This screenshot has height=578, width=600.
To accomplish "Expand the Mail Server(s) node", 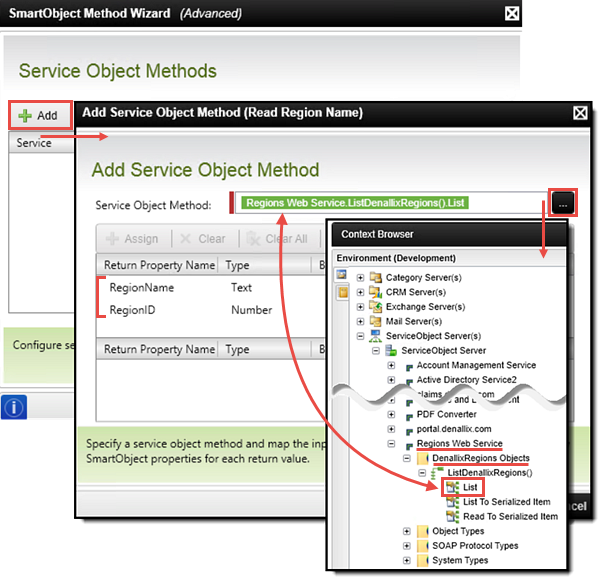I will [x=359, y=322].
